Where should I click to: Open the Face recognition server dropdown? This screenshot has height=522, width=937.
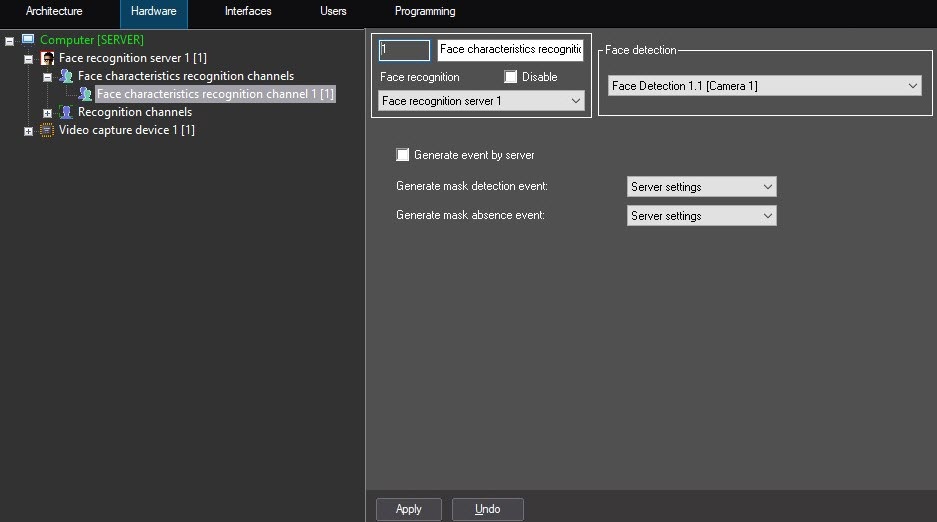[481, 101]
